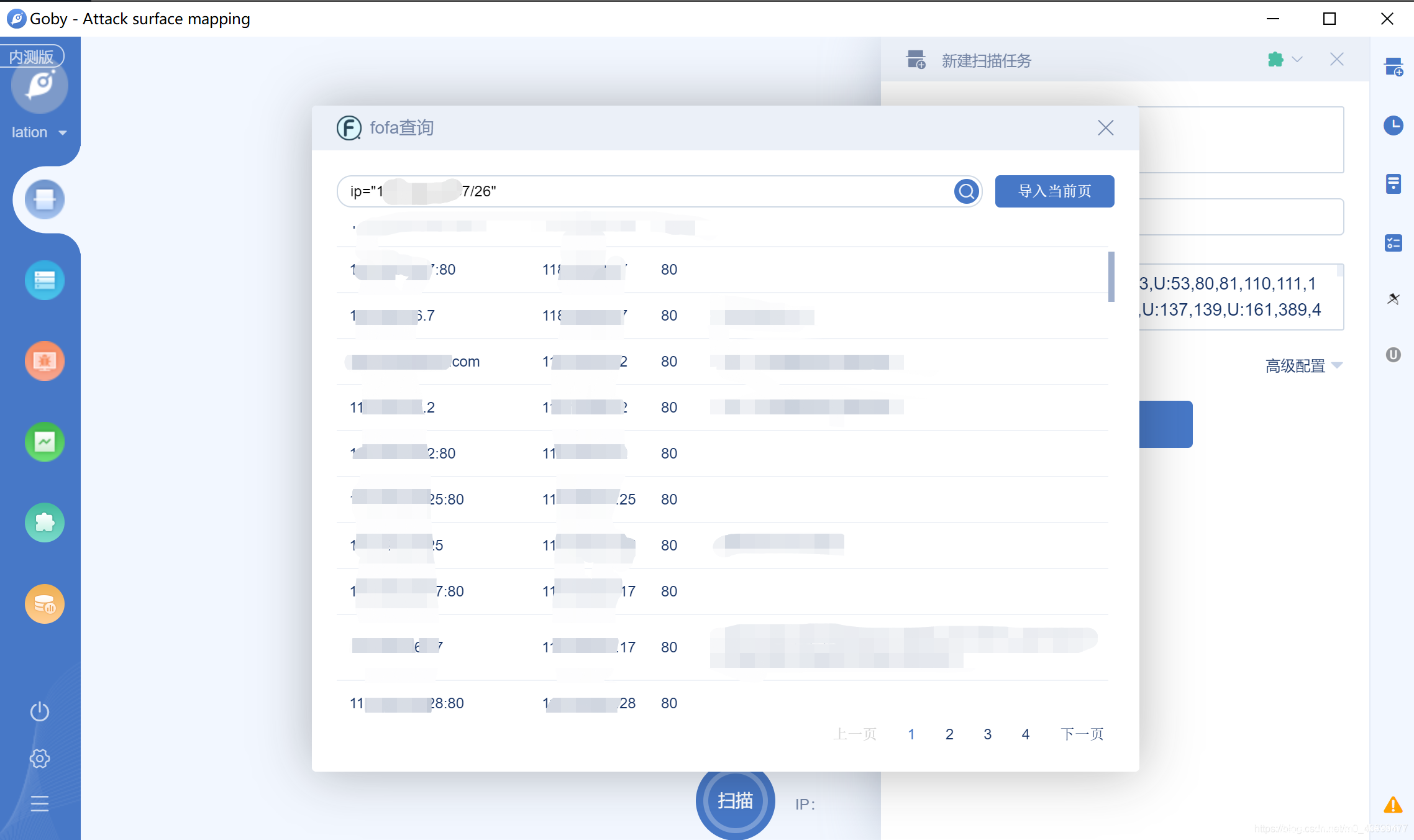1414x840 pixels.
Task: Click the fofa results scrollbar thumb
Action: click(1111, 276)
